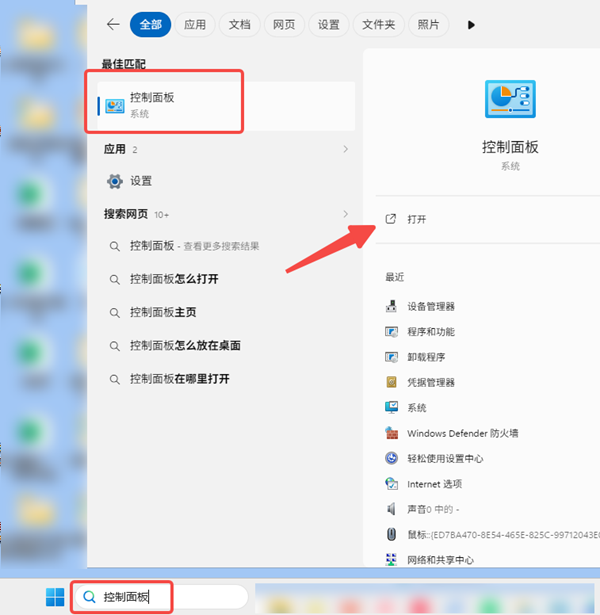Switch to the 应用 filter tab
Image resolution: width=600 pixels, height=615 pixels.
pos(196,25)
